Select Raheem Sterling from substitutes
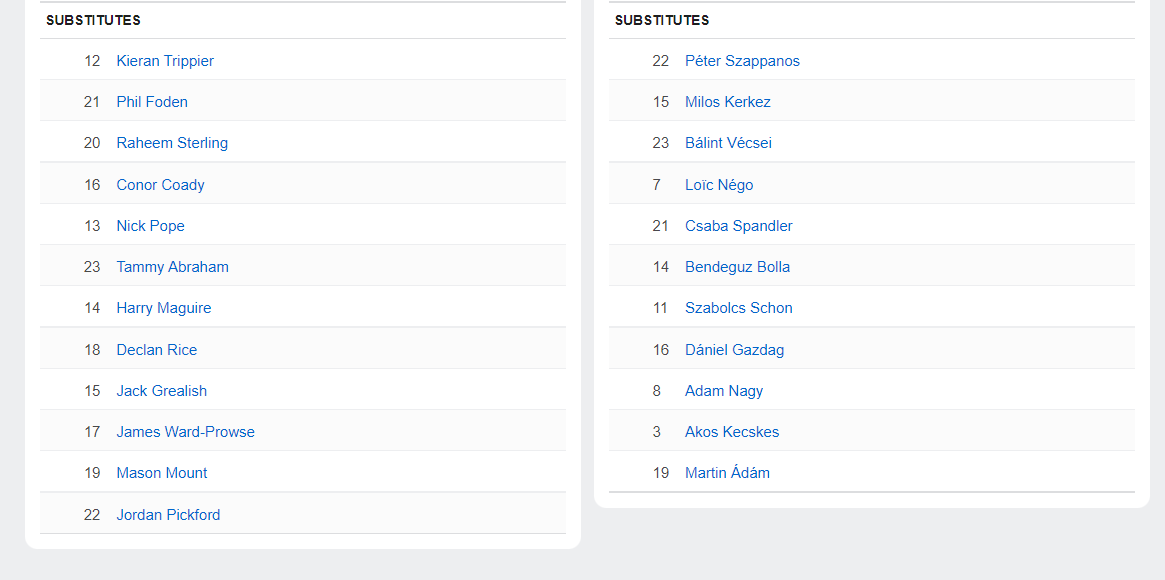This screenshot has height=580, width=1165. click(x=172, y=143)
